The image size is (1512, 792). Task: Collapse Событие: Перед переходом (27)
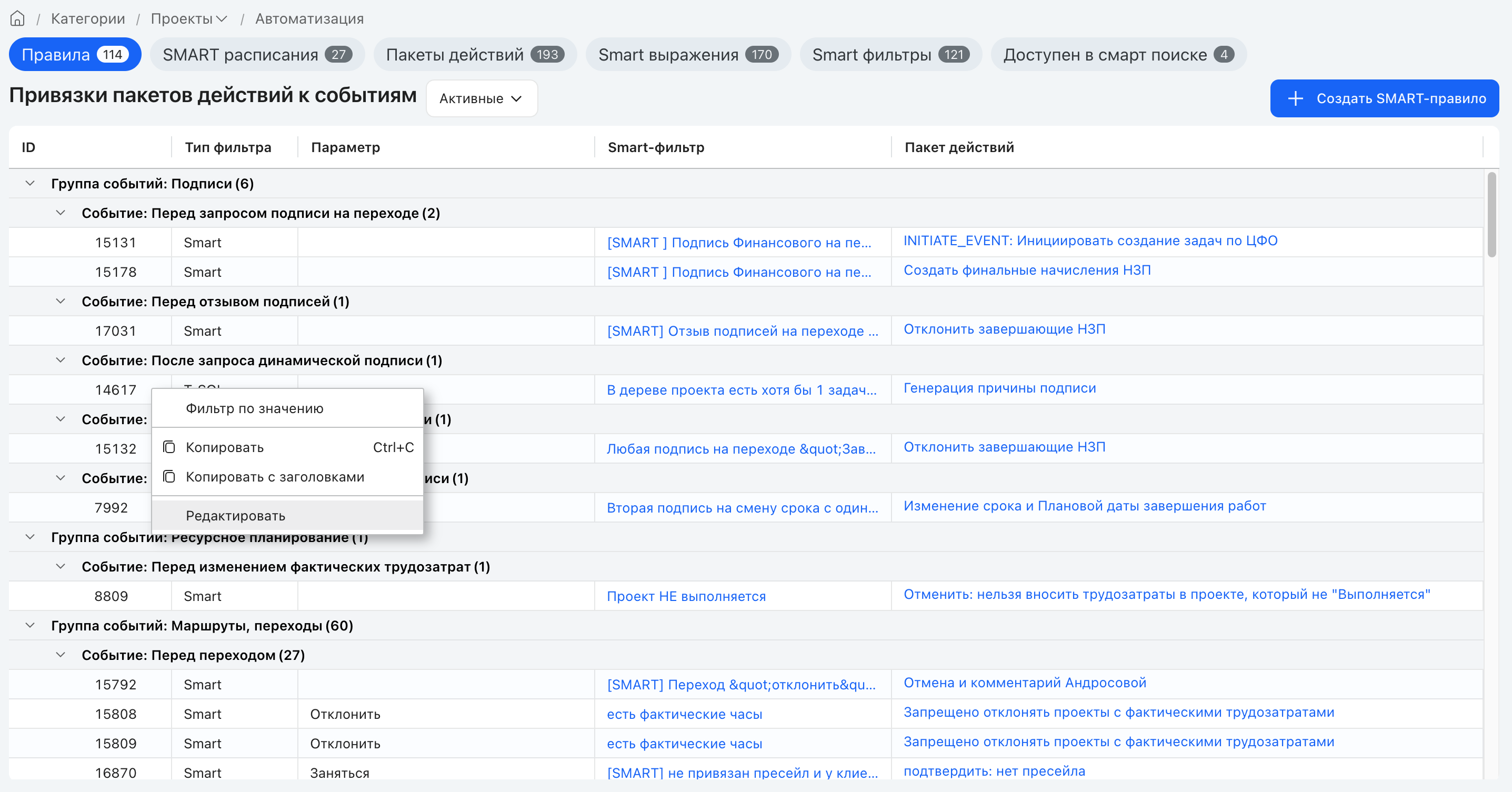[60, 655]
